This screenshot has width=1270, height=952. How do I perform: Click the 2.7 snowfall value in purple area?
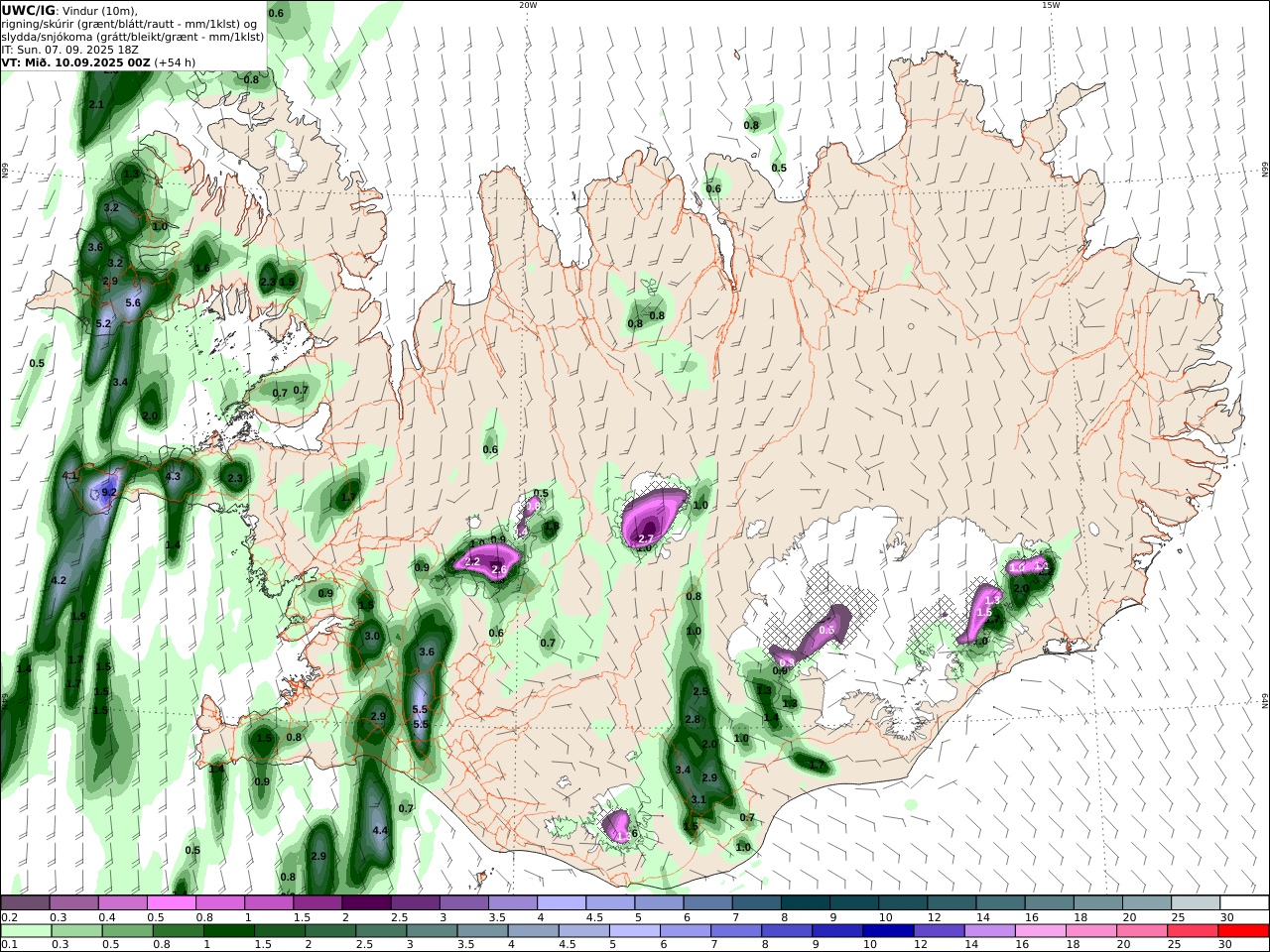645,538
